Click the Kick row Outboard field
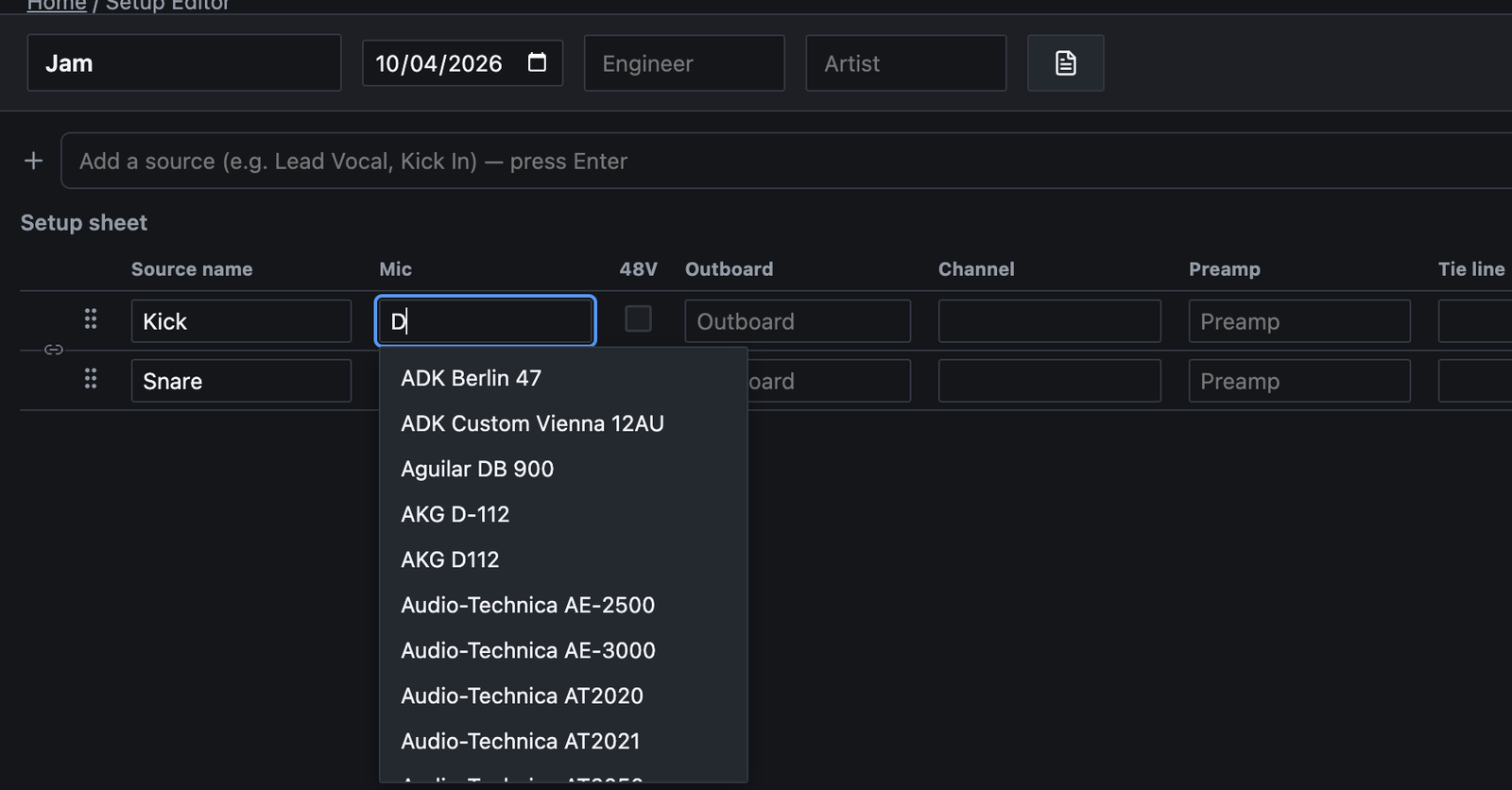This screenshot has width=1512, height=790. (798, 321)
